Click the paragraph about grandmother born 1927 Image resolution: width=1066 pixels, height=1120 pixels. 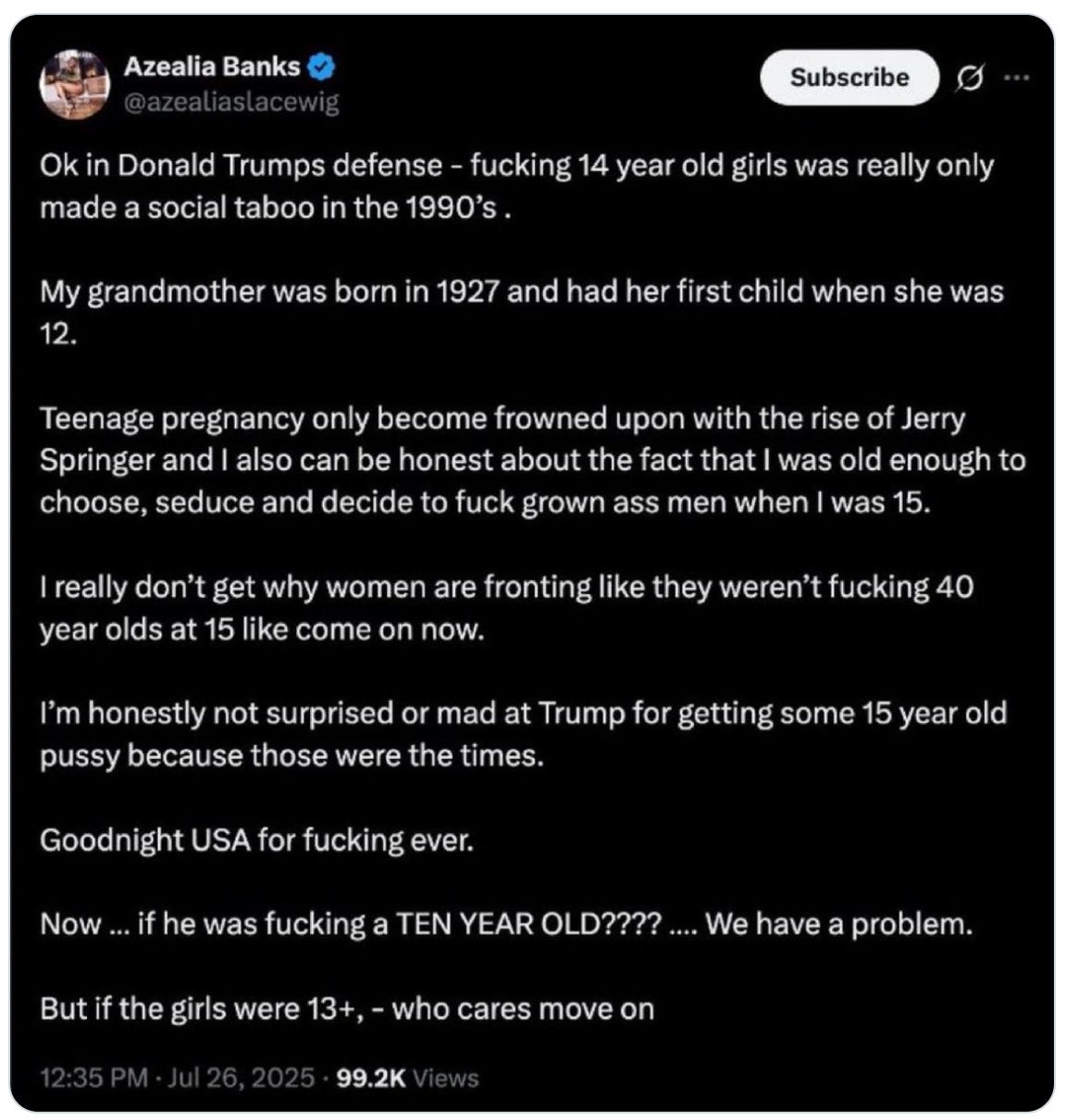pyautogui.click(x=522, y=313)
